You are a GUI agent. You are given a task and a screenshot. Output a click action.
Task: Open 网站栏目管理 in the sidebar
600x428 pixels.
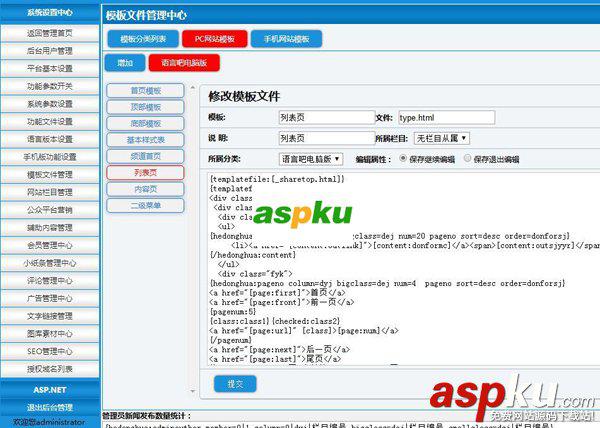[50, 192]
